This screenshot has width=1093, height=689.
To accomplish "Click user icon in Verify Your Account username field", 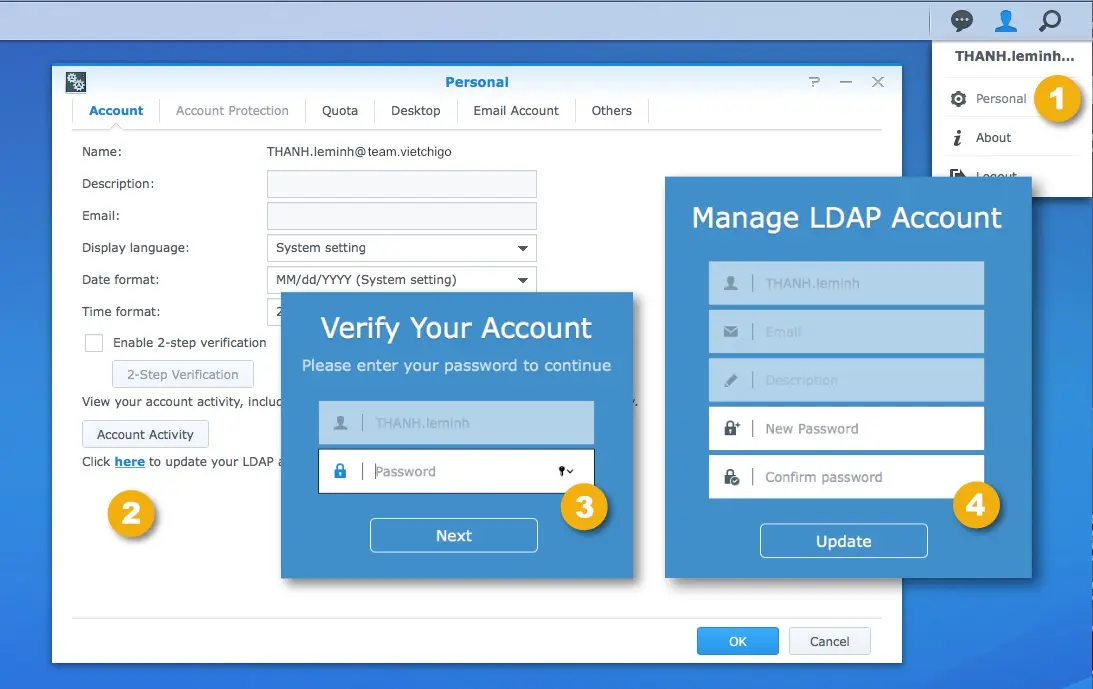I will pos(340,423).
